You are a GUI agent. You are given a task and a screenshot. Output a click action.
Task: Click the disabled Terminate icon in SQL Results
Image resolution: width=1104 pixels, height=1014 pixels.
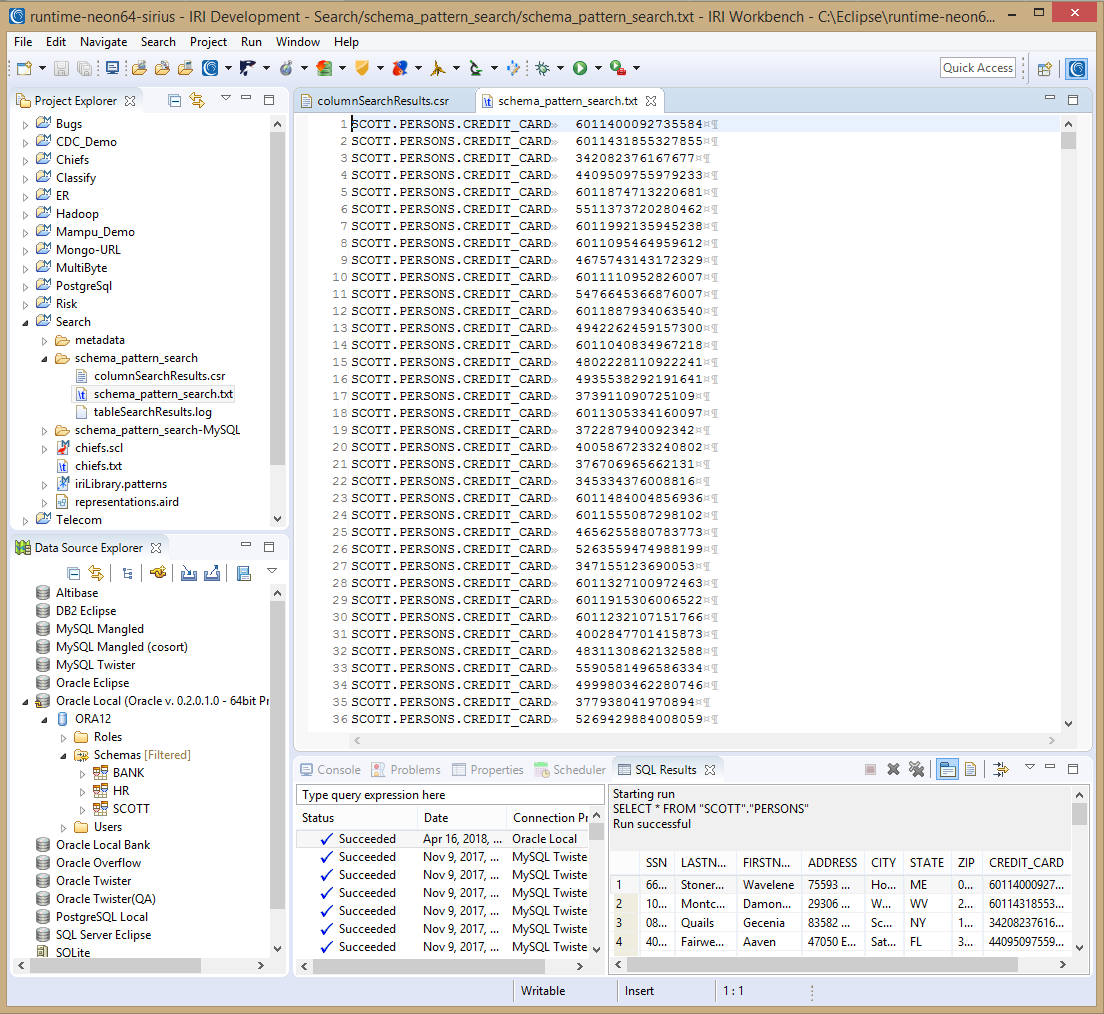pos(870,769)
